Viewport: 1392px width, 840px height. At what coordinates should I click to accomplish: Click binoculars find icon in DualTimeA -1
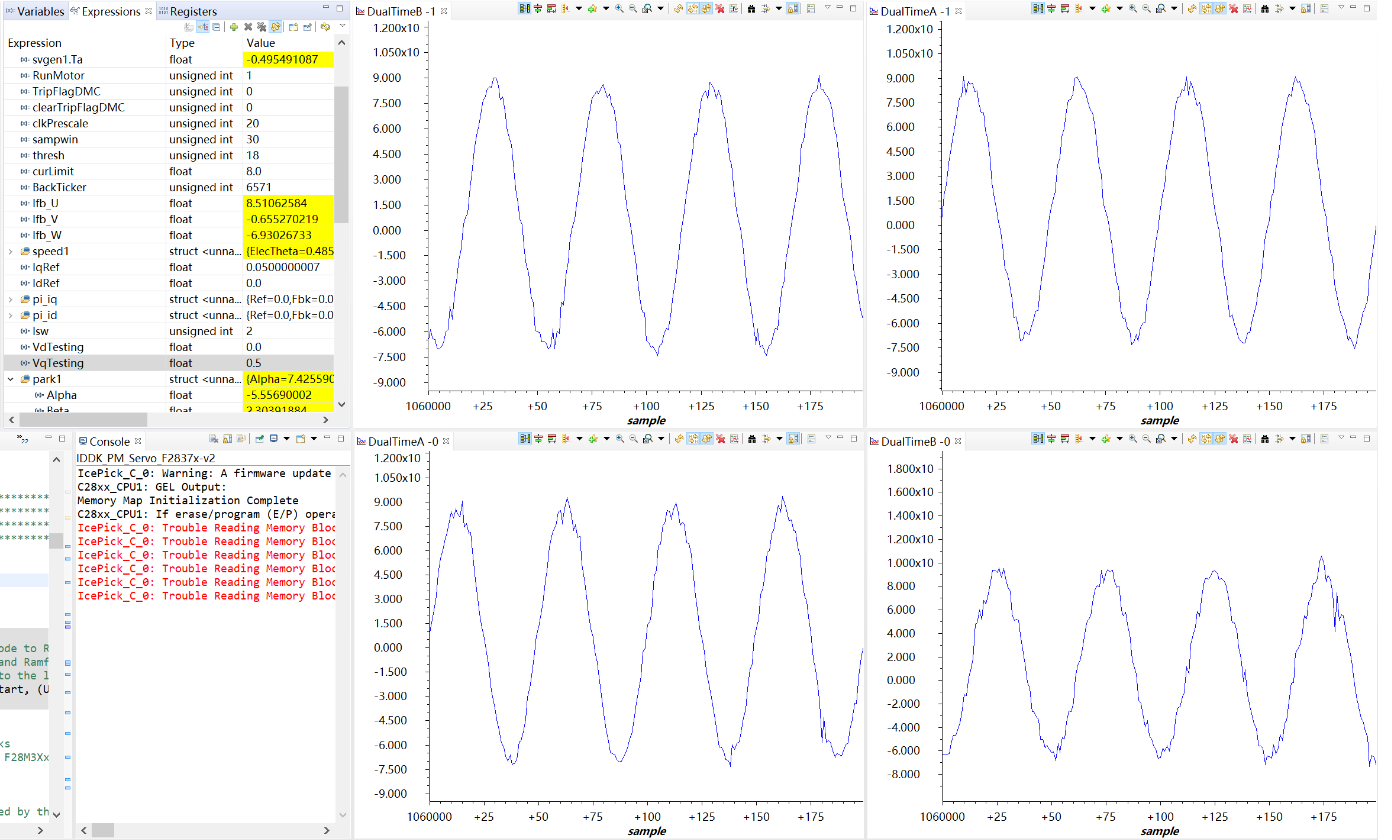[x=1265, y=9]
